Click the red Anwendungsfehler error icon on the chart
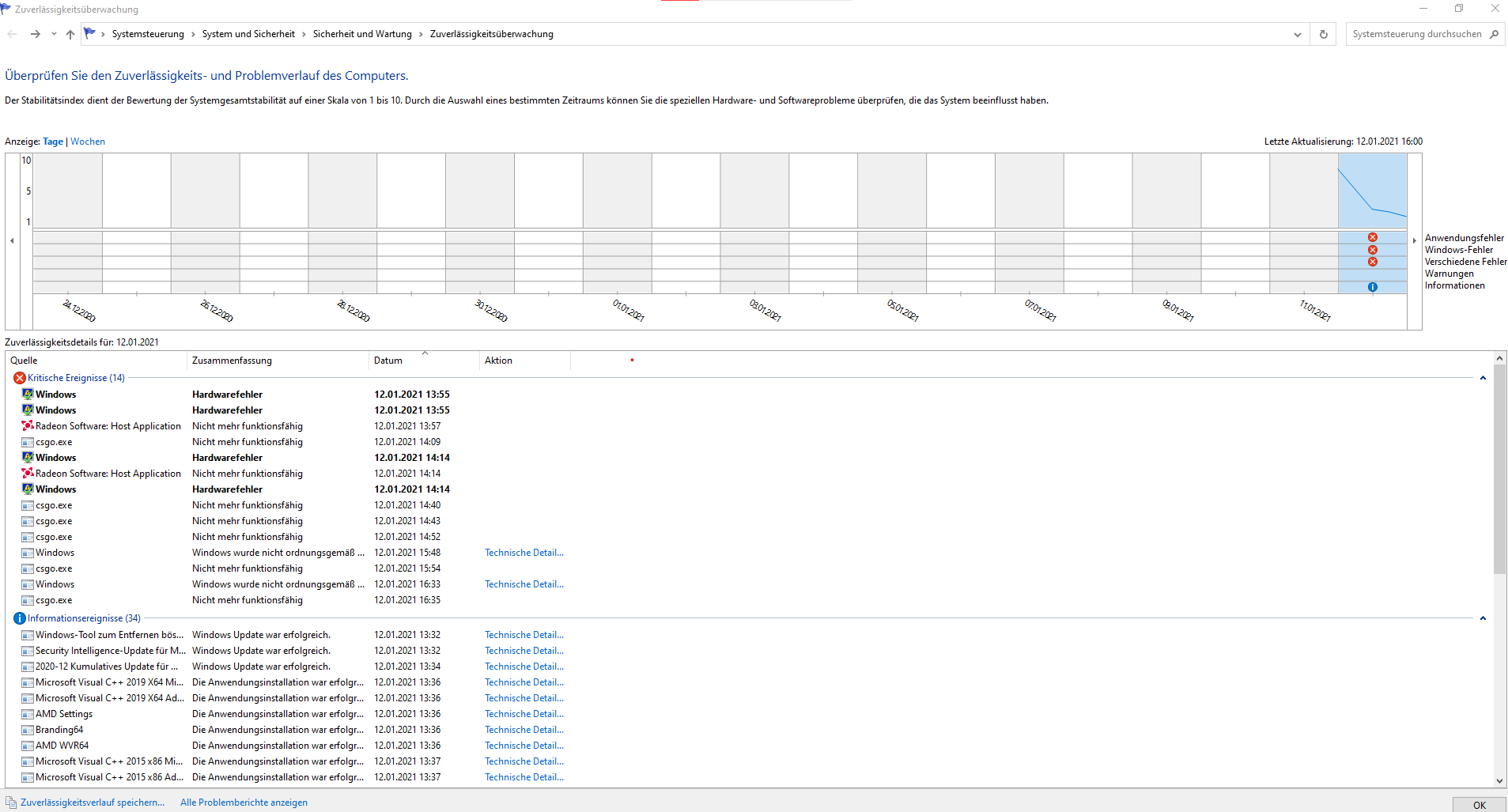This screenshot has width=1508, height=812. [x=1372, y=236]
